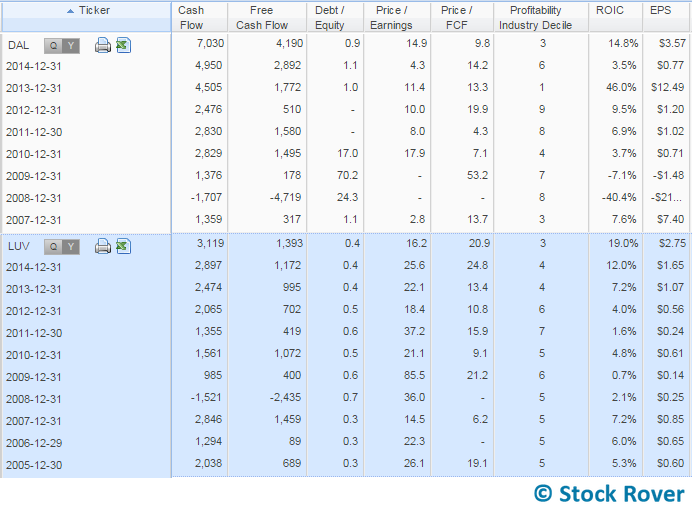
Task: Click LUV 2009 Price/Earnings value 85.5
Action: [x=414, y=376]
